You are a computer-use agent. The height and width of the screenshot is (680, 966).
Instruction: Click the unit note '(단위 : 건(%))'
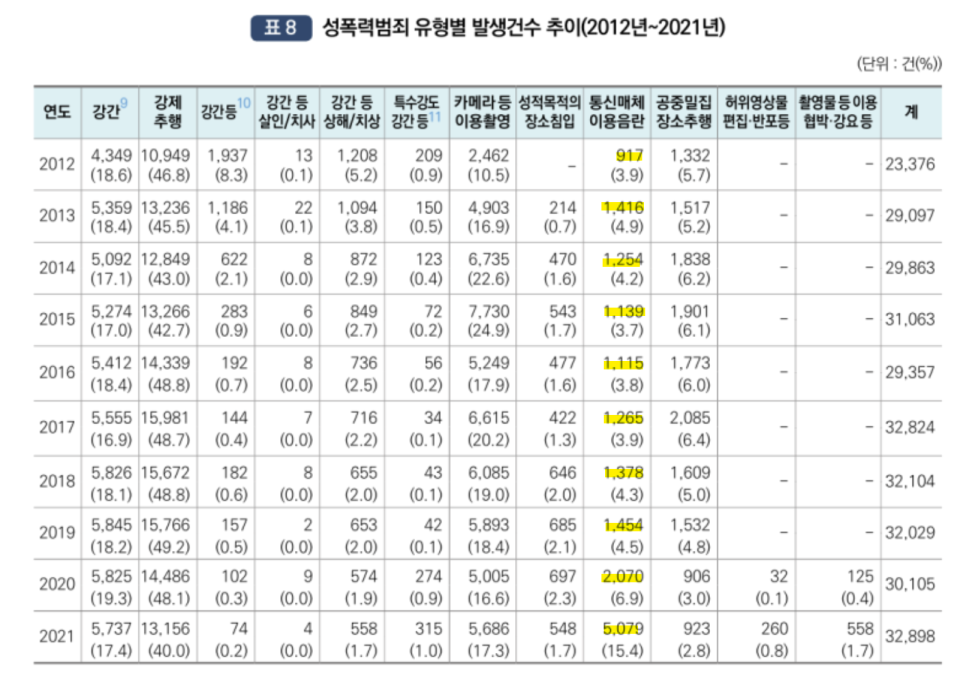pyautogui.click(x=899, y=63)
